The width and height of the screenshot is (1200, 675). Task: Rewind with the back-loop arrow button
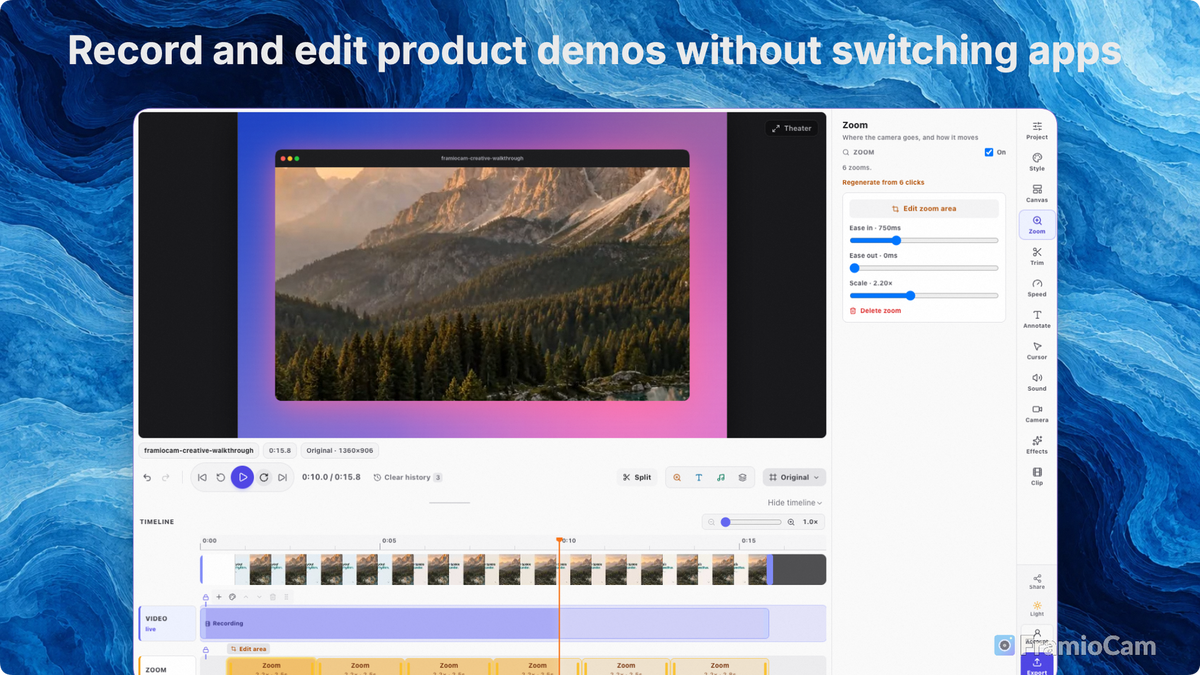(221, 477)
